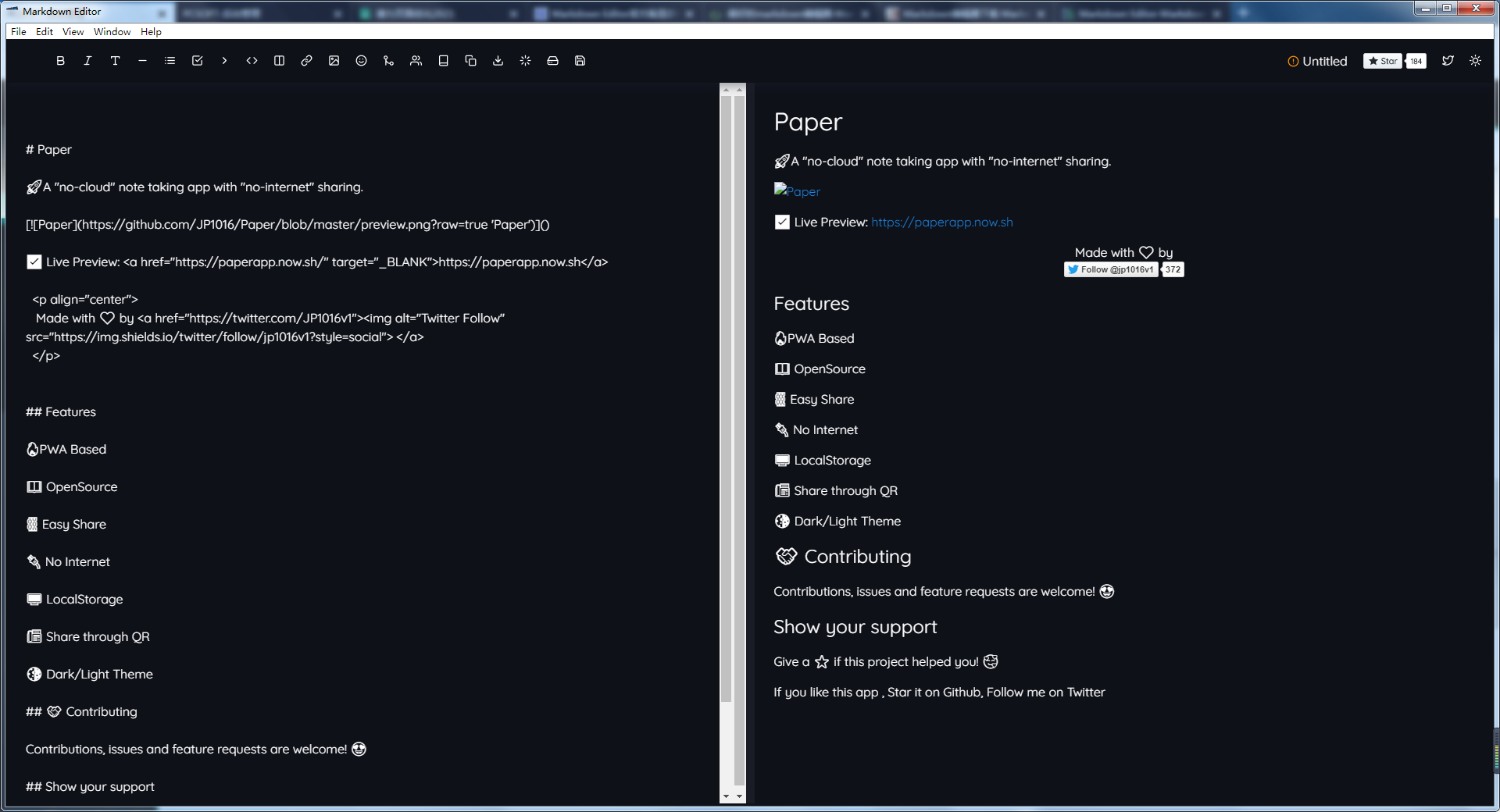Image resolution: width=1500 pixels, height=812 pixels.
Task: Toggle split view with the columns icon
Action: [x=279, y=61]
